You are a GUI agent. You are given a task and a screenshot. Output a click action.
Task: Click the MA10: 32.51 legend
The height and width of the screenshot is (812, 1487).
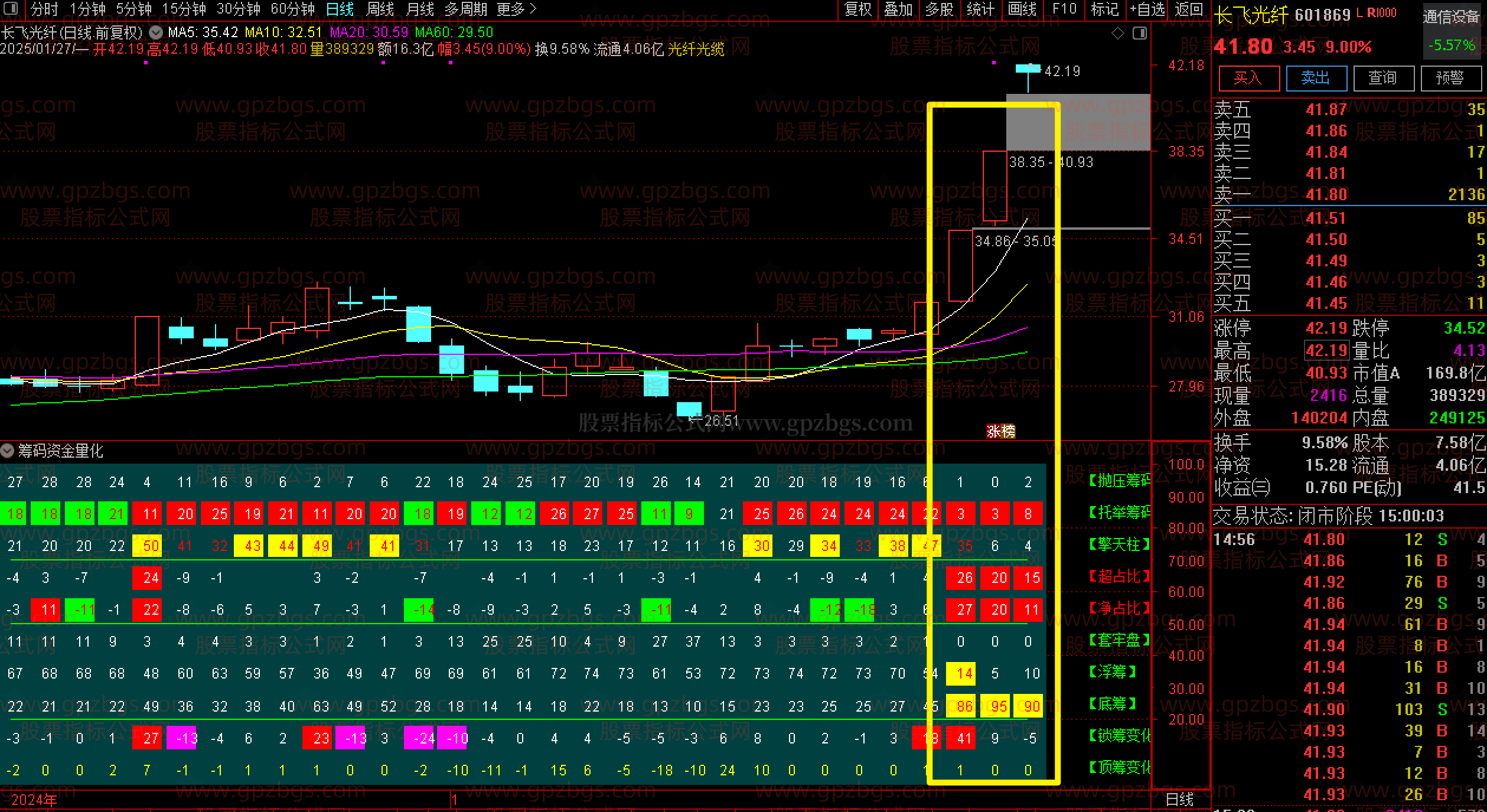pyautogui.click(x=283, y=32)
